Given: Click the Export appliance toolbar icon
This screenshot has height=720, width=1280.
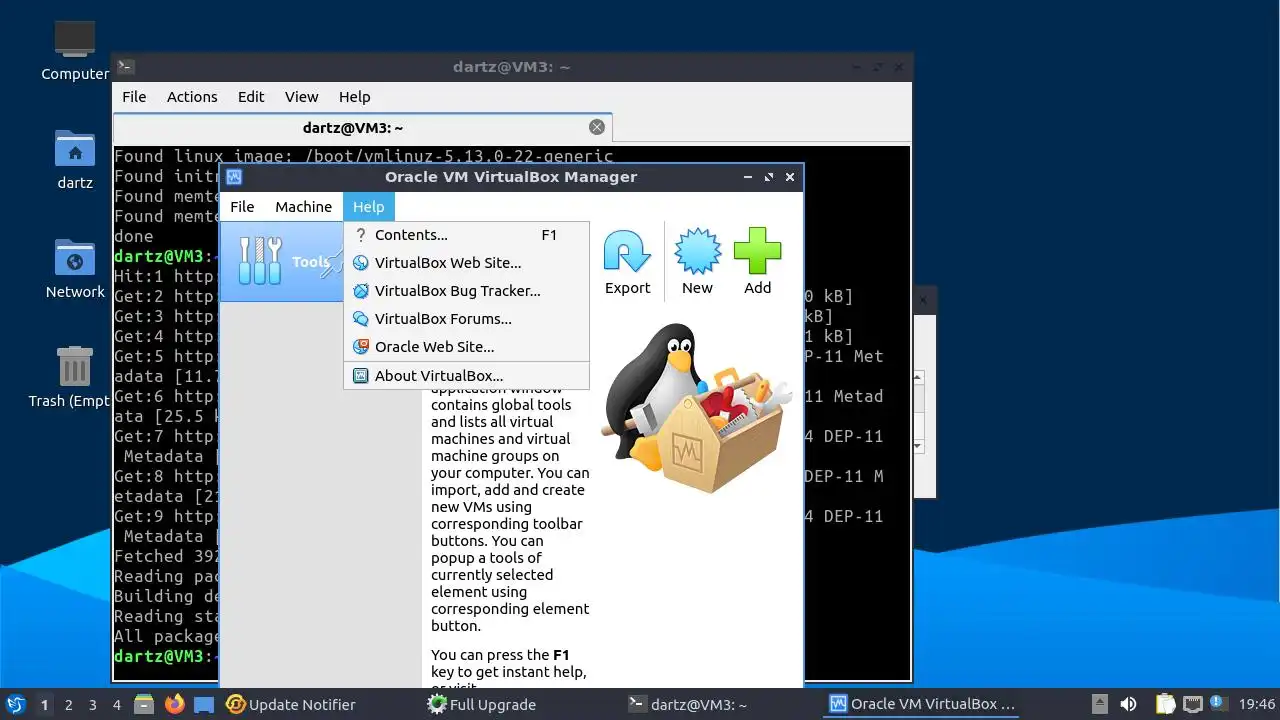Looking at the screenshot, I should (627, 263).
